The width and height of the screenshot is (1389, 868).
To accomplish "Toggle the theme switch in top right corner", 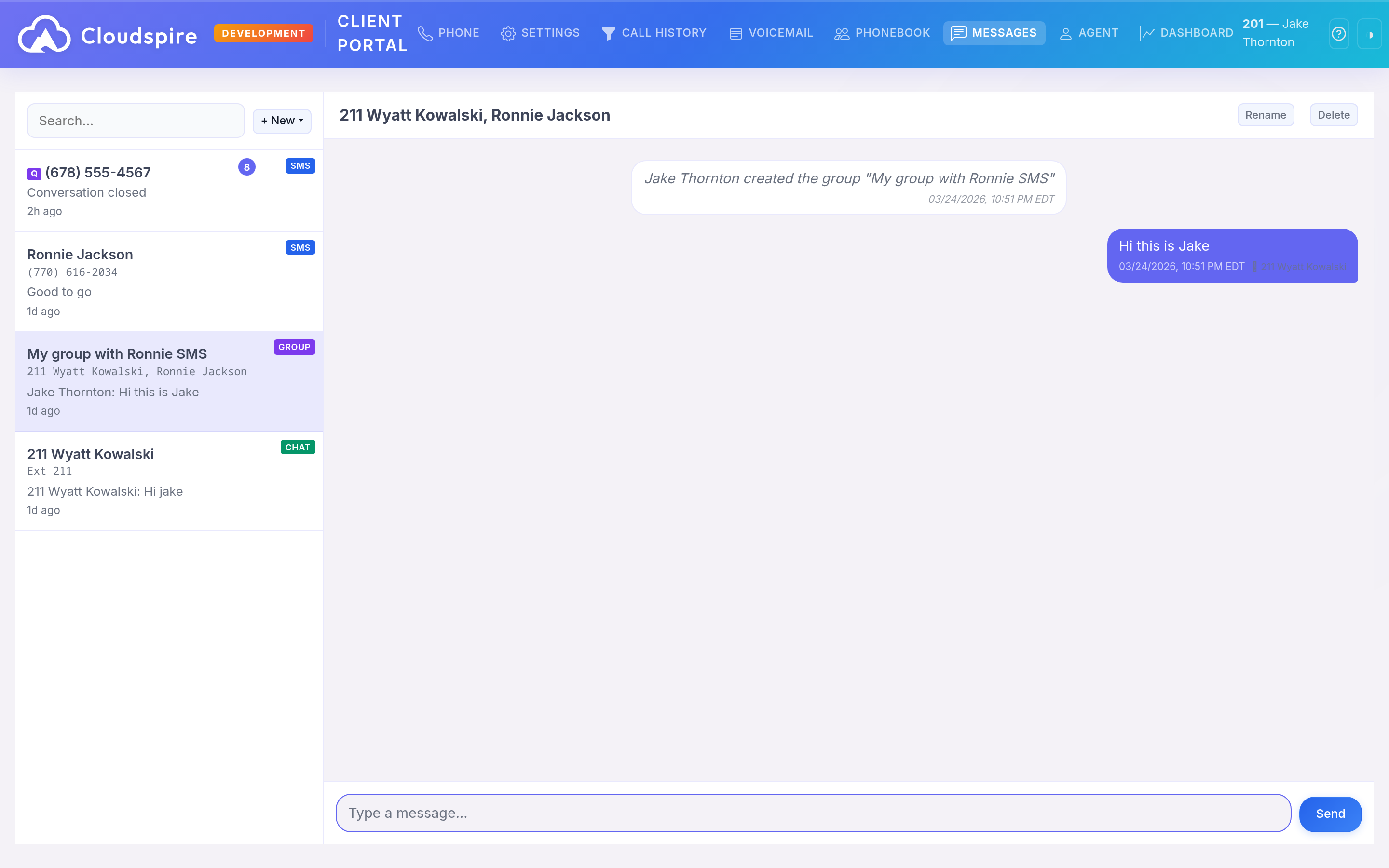I will point(1371,34).
